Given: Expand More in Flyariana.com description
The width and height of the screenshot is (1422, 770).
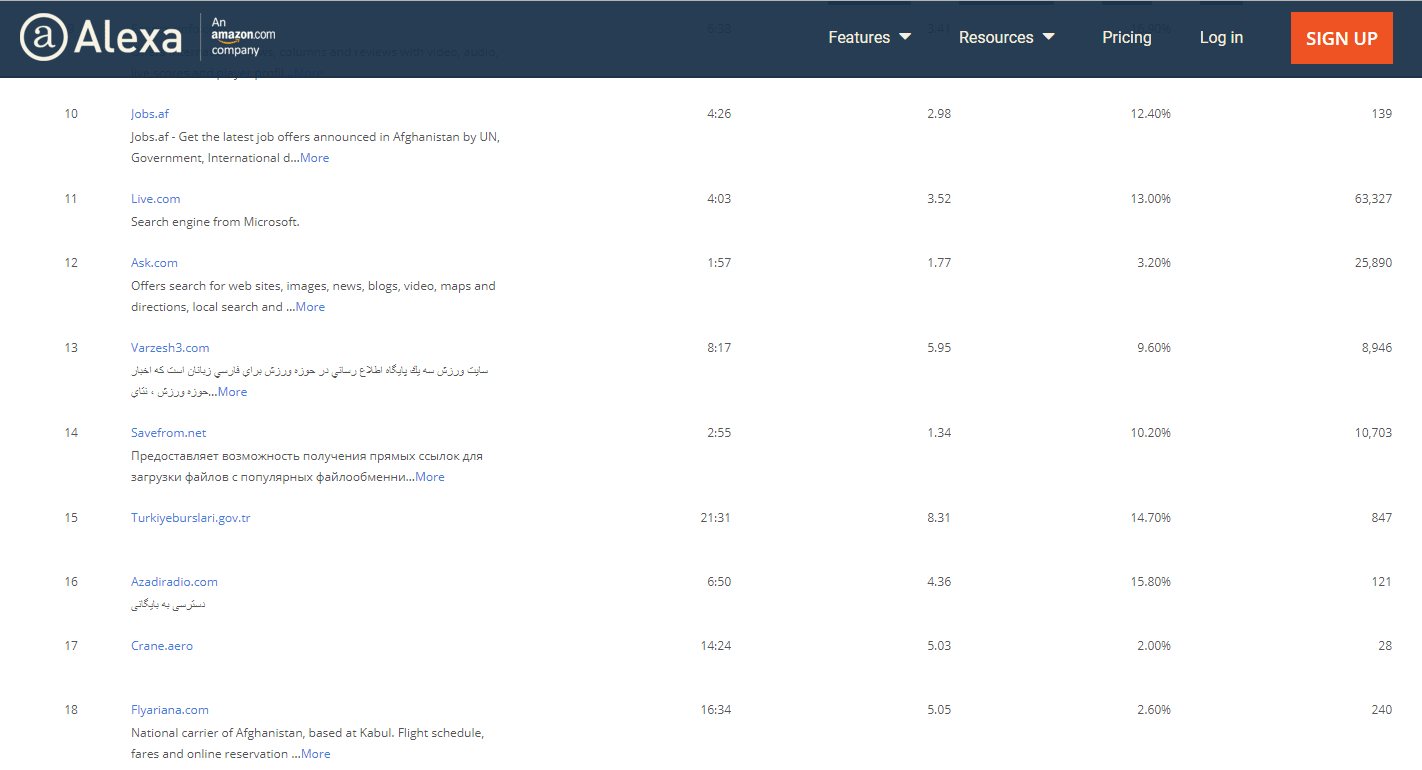Looking at the screenshot, I should coord(316,754).
